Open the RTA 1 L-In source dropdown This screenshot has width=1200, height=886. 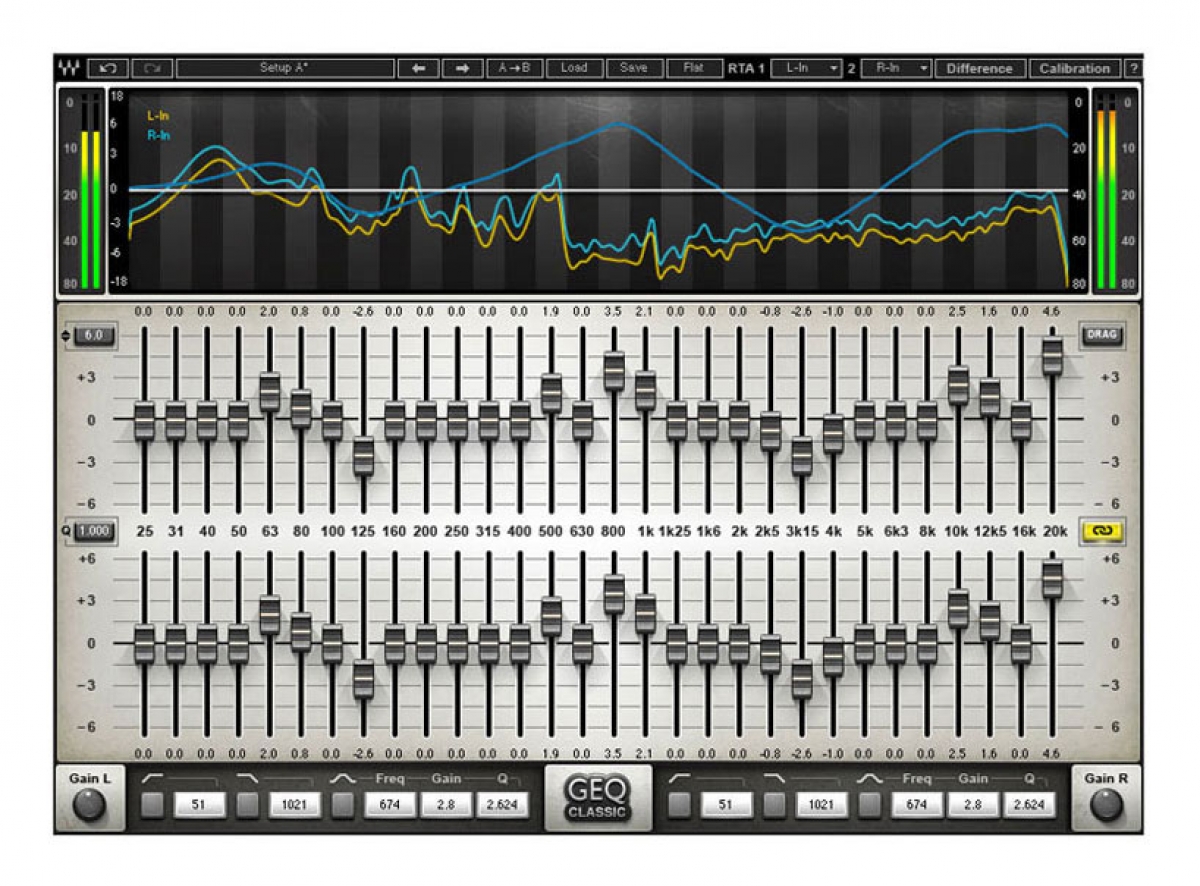806,68
